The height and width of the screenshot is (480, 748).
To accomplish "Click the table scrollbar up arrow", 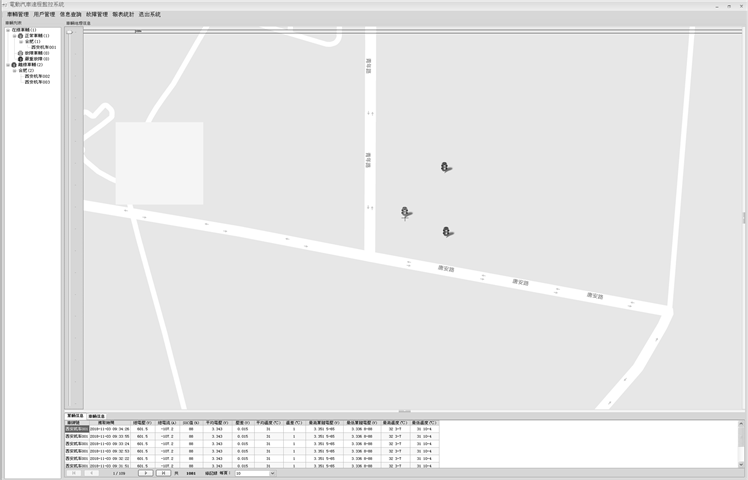I will click(741, 423).
